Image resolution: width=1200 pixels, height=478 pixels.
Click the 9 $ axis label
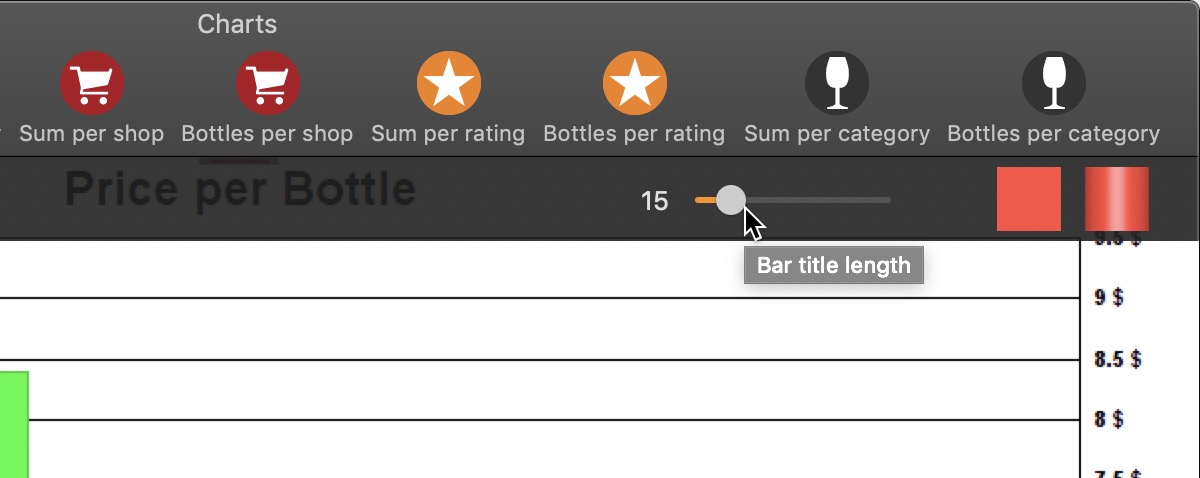(1109, 298)
